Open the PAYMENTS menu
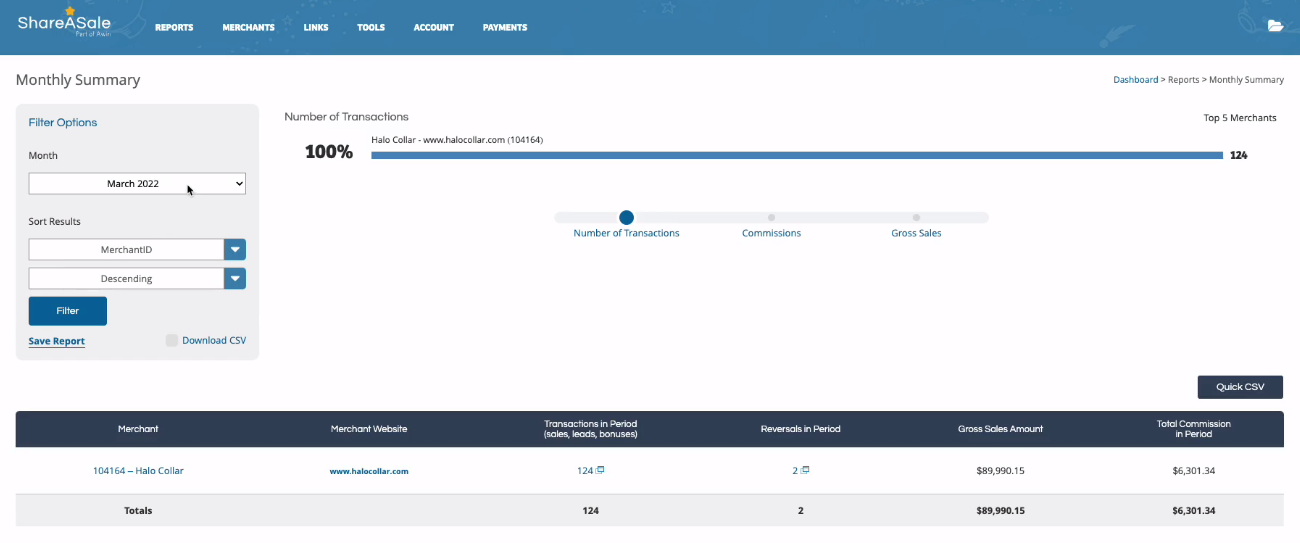This screenshot has width=1300, height=543. click(505, 27)
